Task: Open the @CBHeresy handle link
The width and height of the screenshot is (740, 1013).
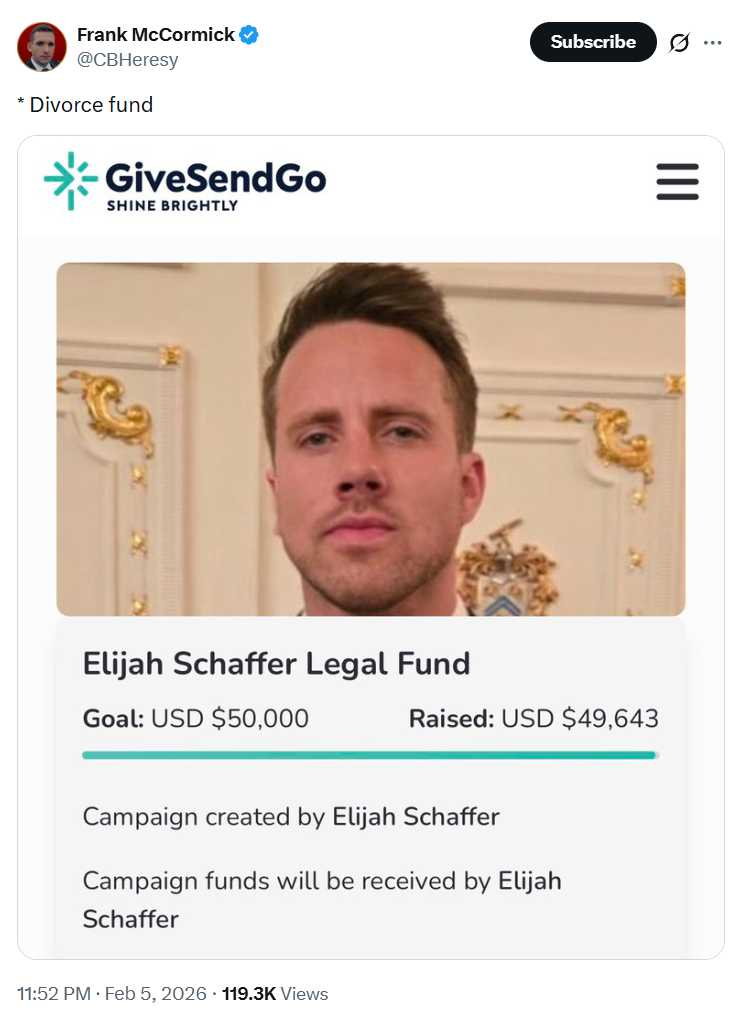Action: 127,59
